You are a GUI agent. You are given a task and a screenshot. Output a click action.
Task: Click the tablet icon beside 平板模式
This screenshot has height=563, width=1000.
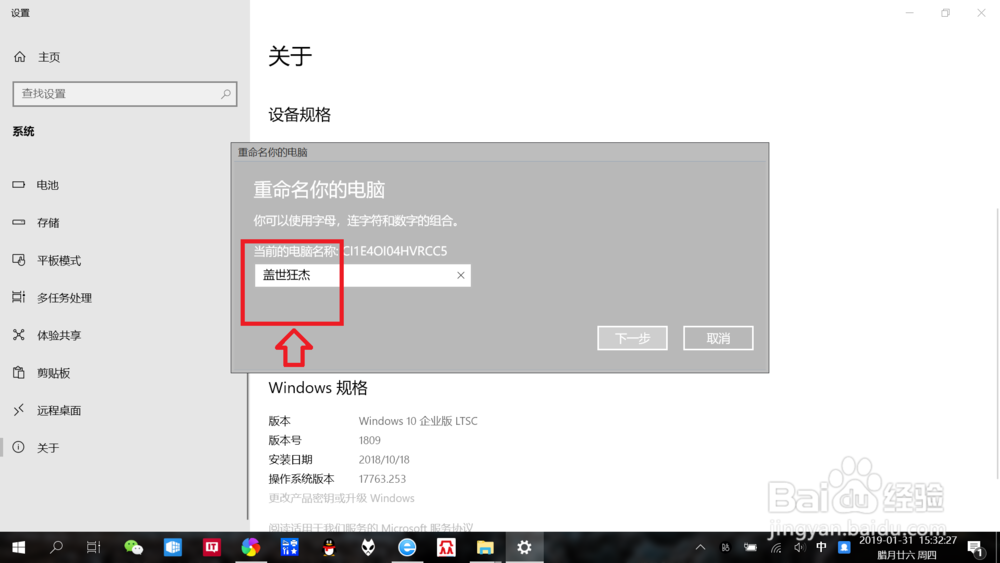[x=18, y=260]
